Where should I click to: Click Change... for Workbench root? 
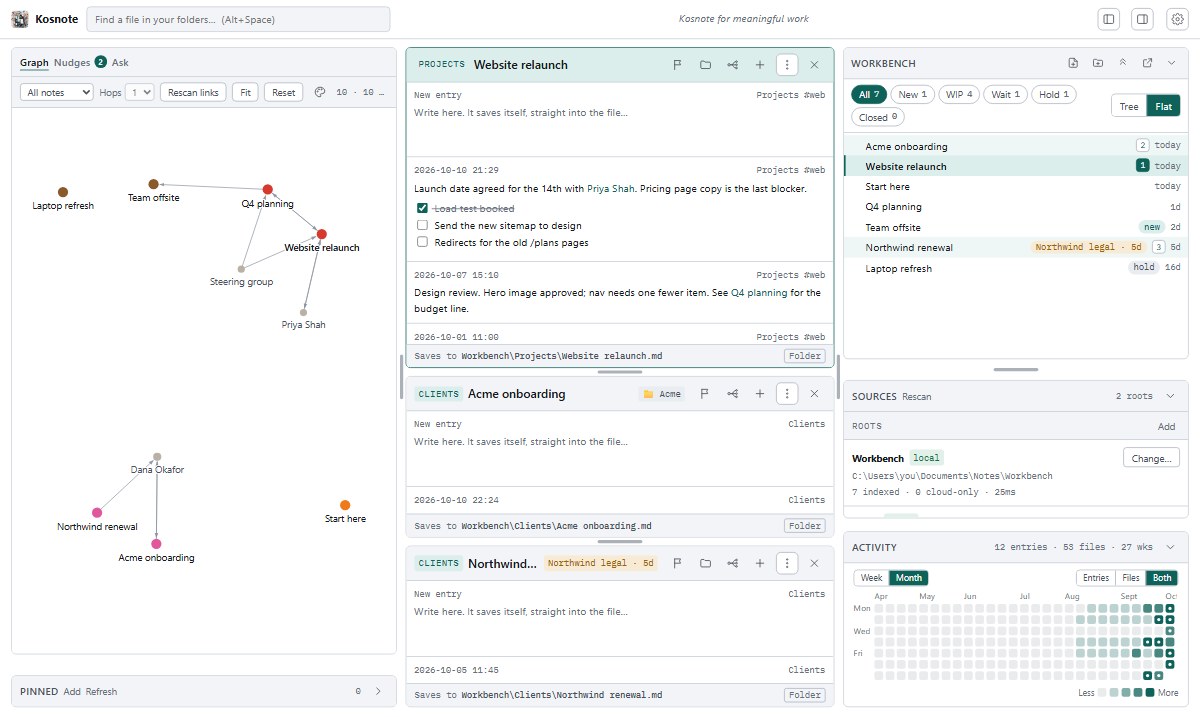1151,458
